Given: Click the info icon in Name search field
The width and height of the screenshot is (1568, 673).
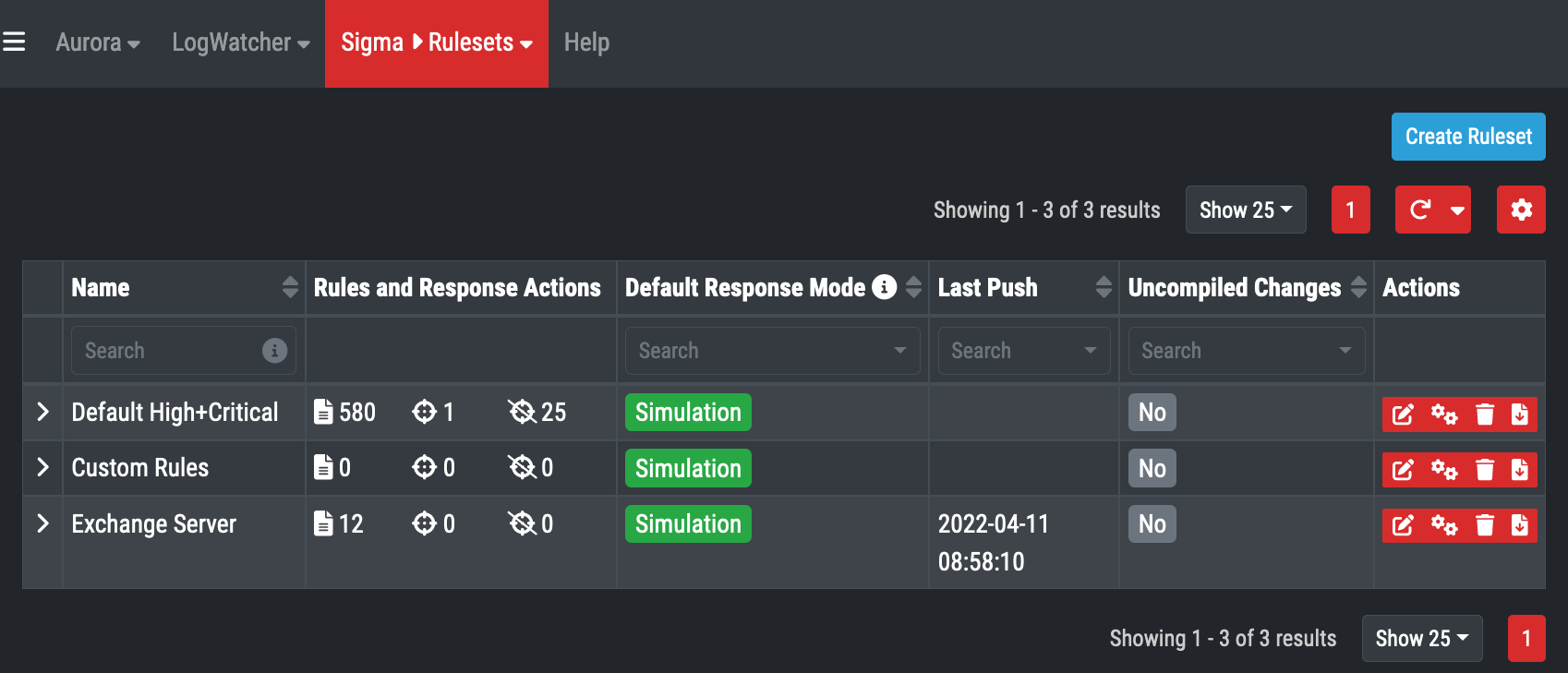Looking at the screenshot, I should 274,351.
